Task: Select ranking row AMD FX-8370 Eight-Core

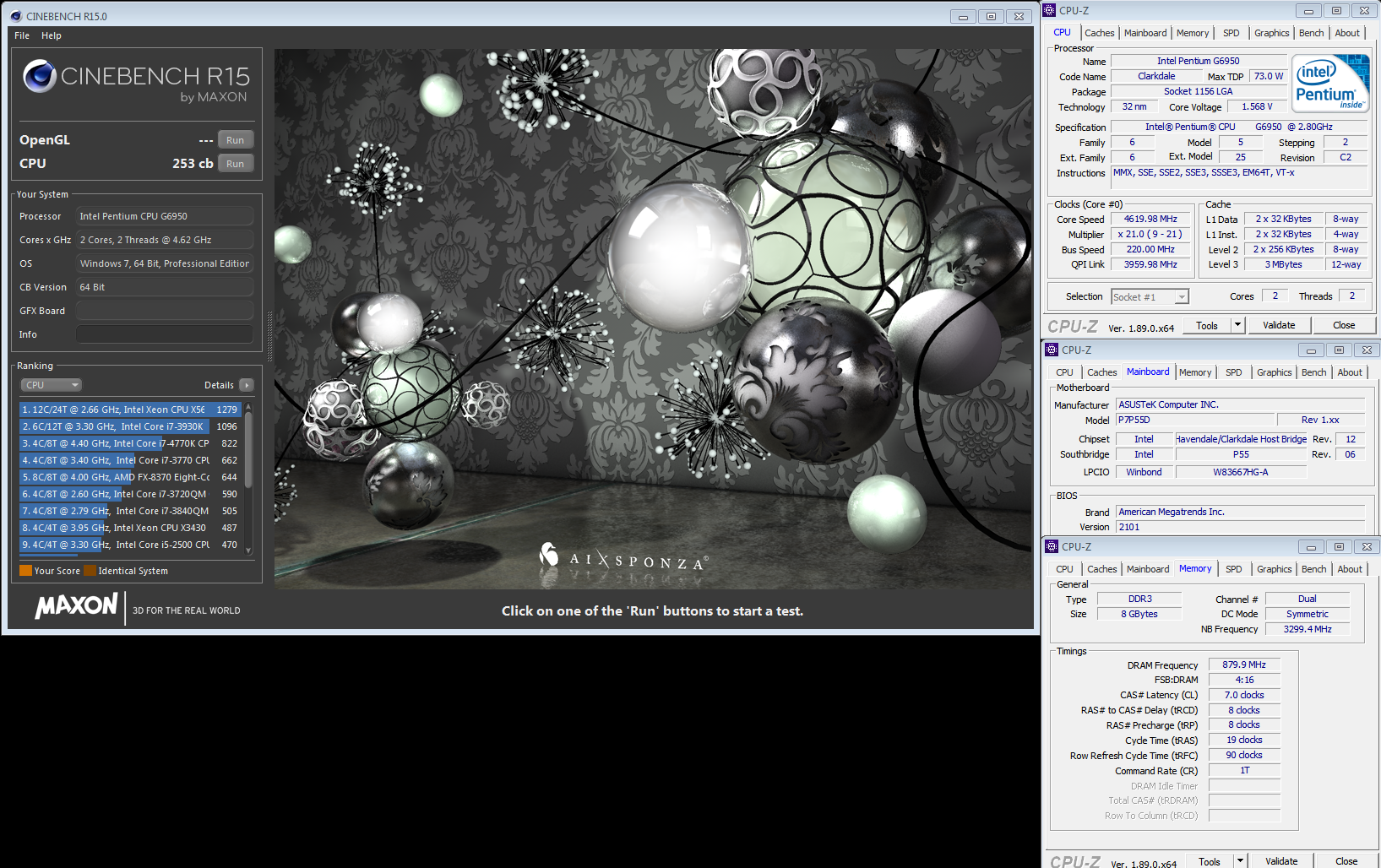Action: pos(130,477)
